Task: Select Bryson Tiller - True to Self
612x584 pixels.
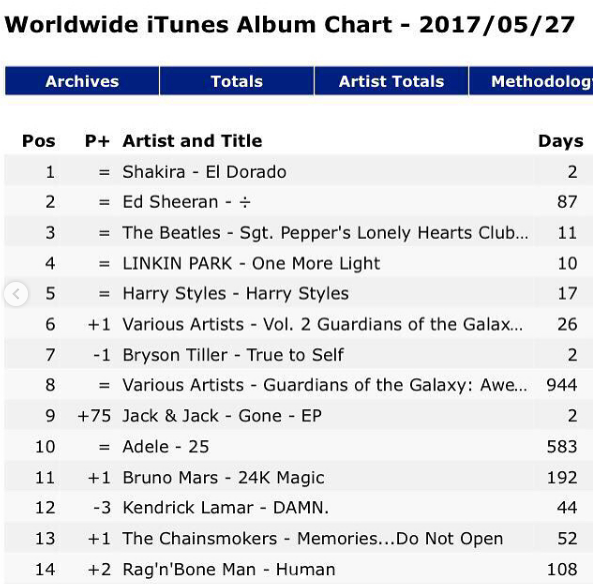Action: 233,355
